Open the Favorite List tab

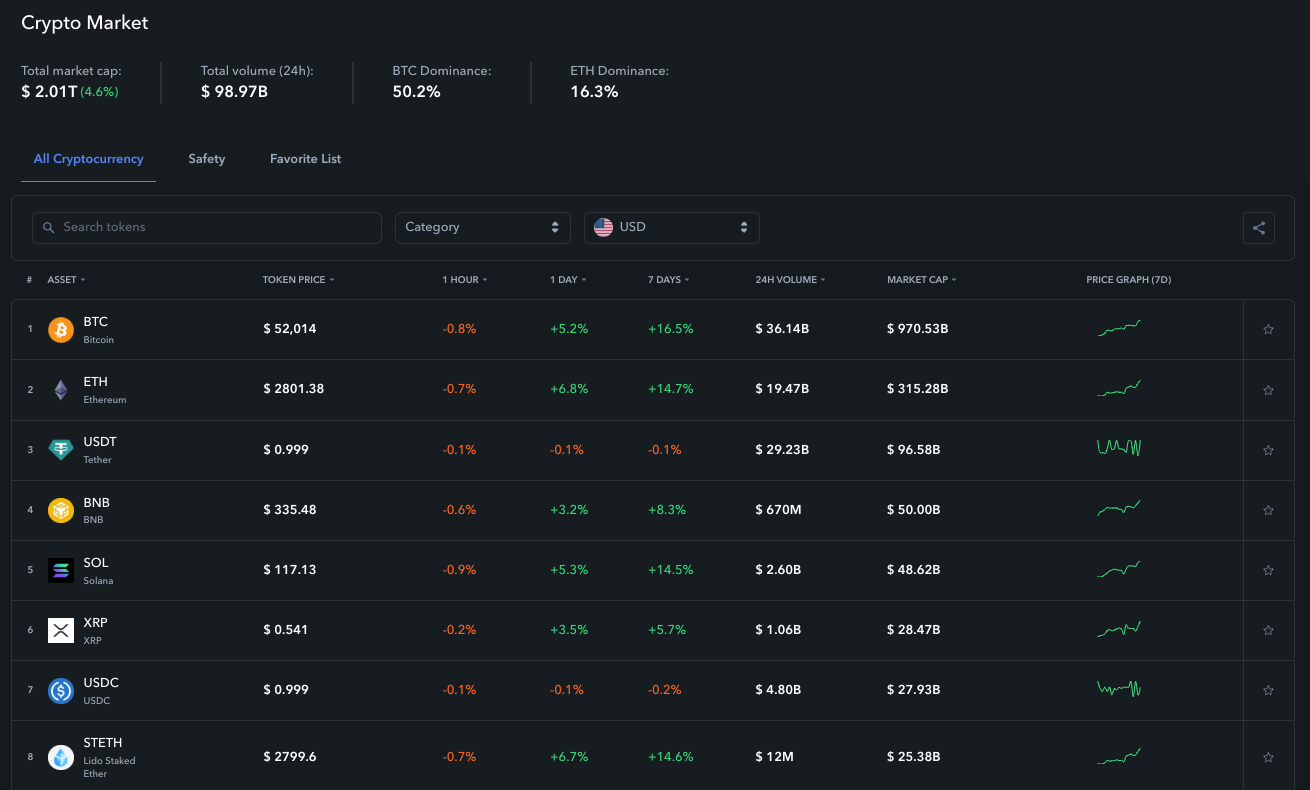[305, 158]
